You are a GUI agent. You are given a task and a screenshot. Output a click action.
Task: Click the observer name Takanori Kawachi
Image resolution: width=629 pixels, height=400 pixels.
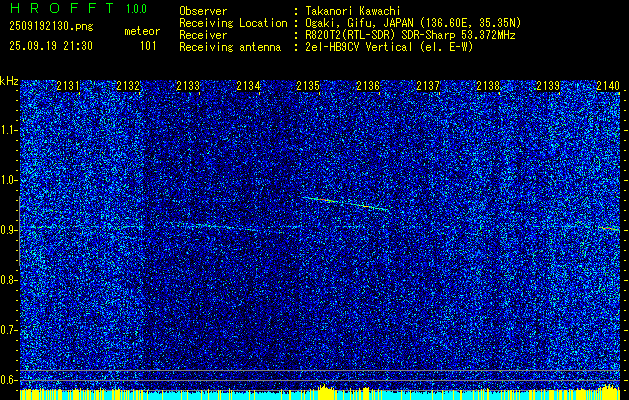click(x=353, y=11)
